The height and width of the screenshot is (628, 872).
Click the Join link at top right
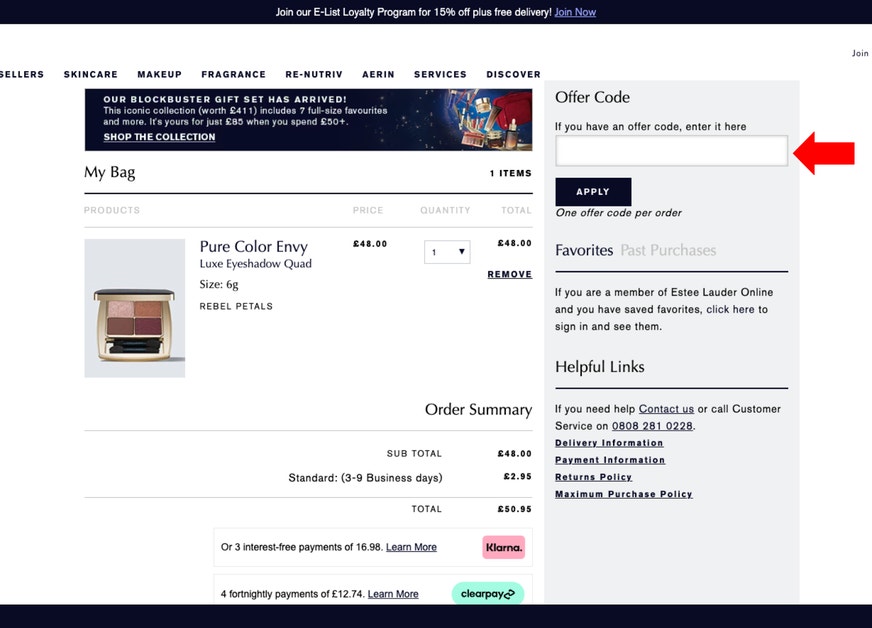tap(860, 53)
